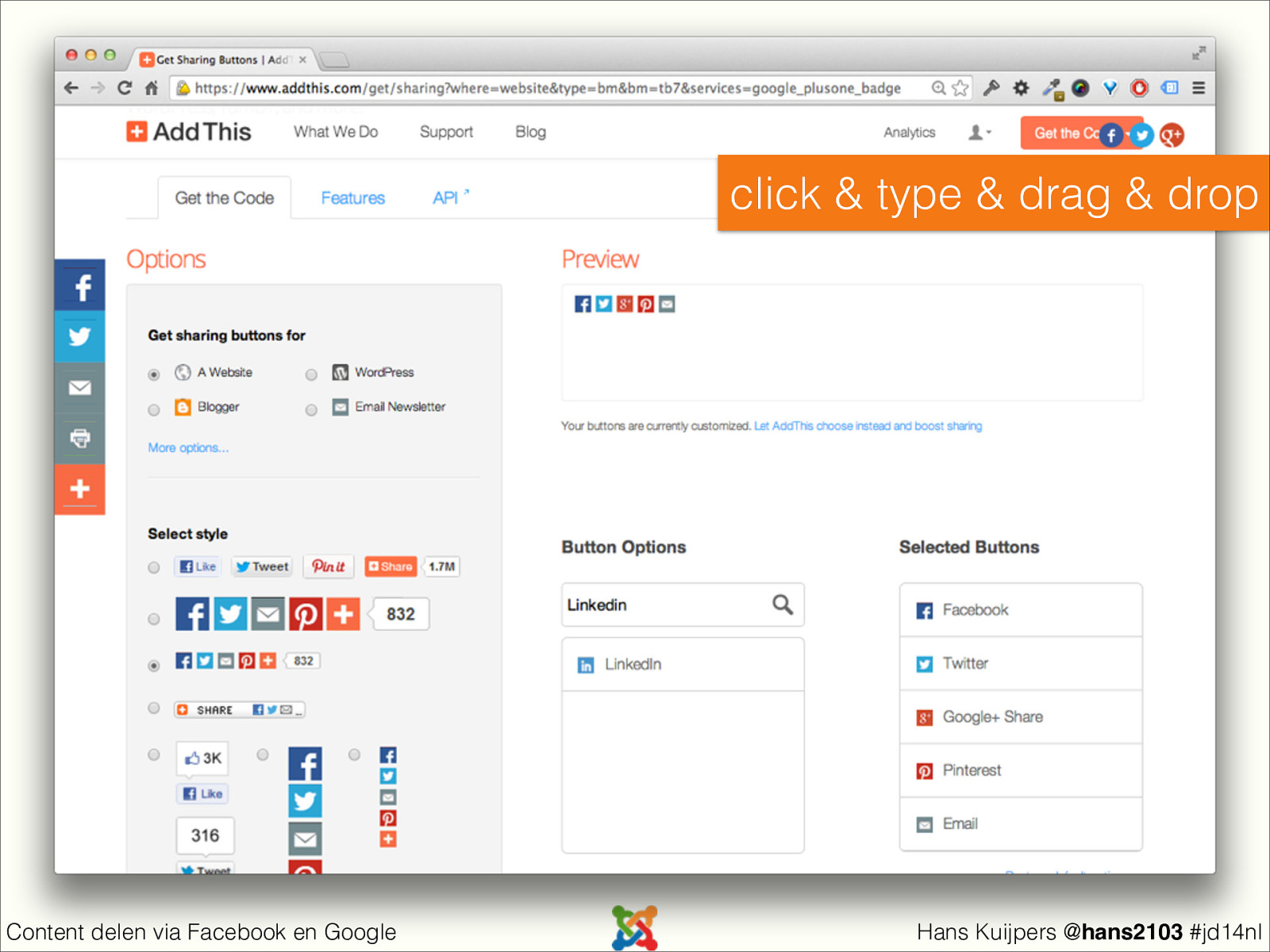Open the Blog menu item

coord(530,132)
